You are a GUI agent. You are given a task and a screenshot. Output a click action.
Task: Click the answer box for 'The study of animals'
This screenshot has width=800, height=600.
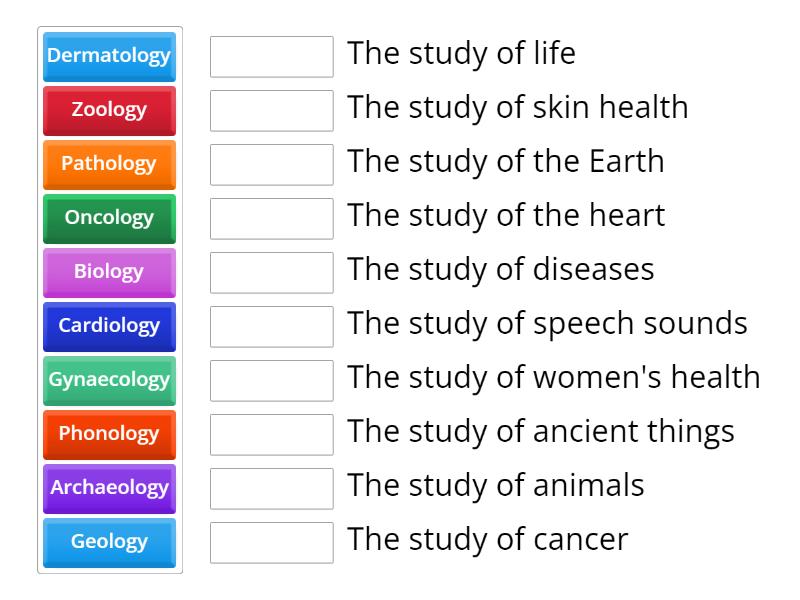272,489
